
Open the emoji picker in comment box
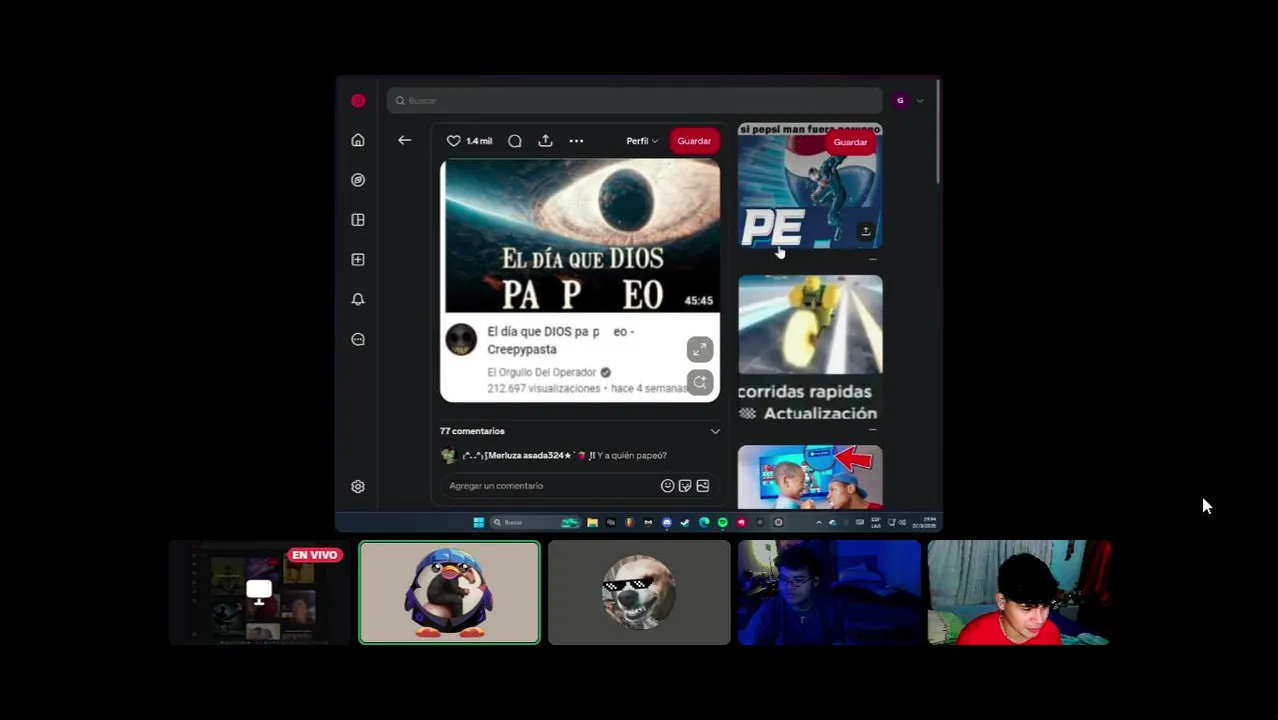coord(667,486)
